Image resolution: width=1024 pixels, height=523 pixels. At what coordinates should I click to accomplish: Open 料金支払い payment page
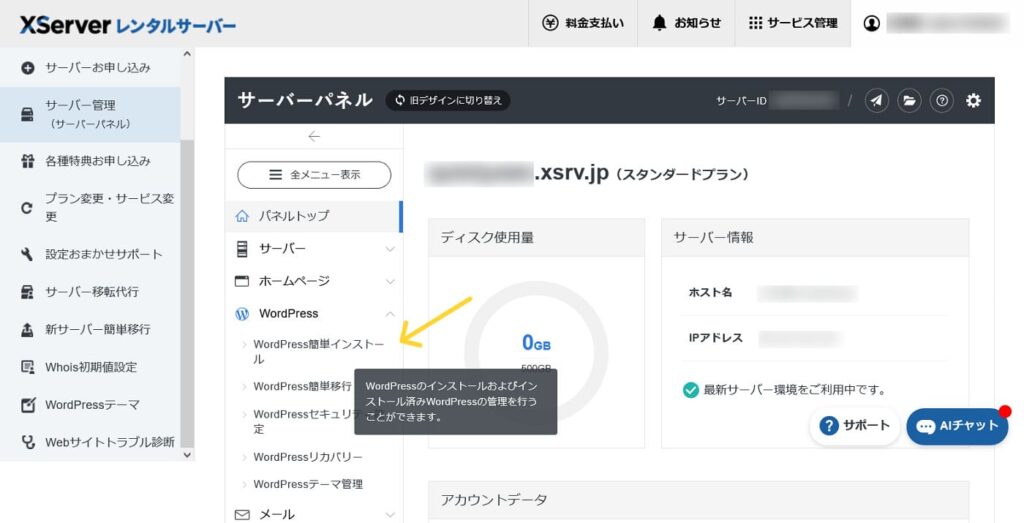tap(583, 23)
